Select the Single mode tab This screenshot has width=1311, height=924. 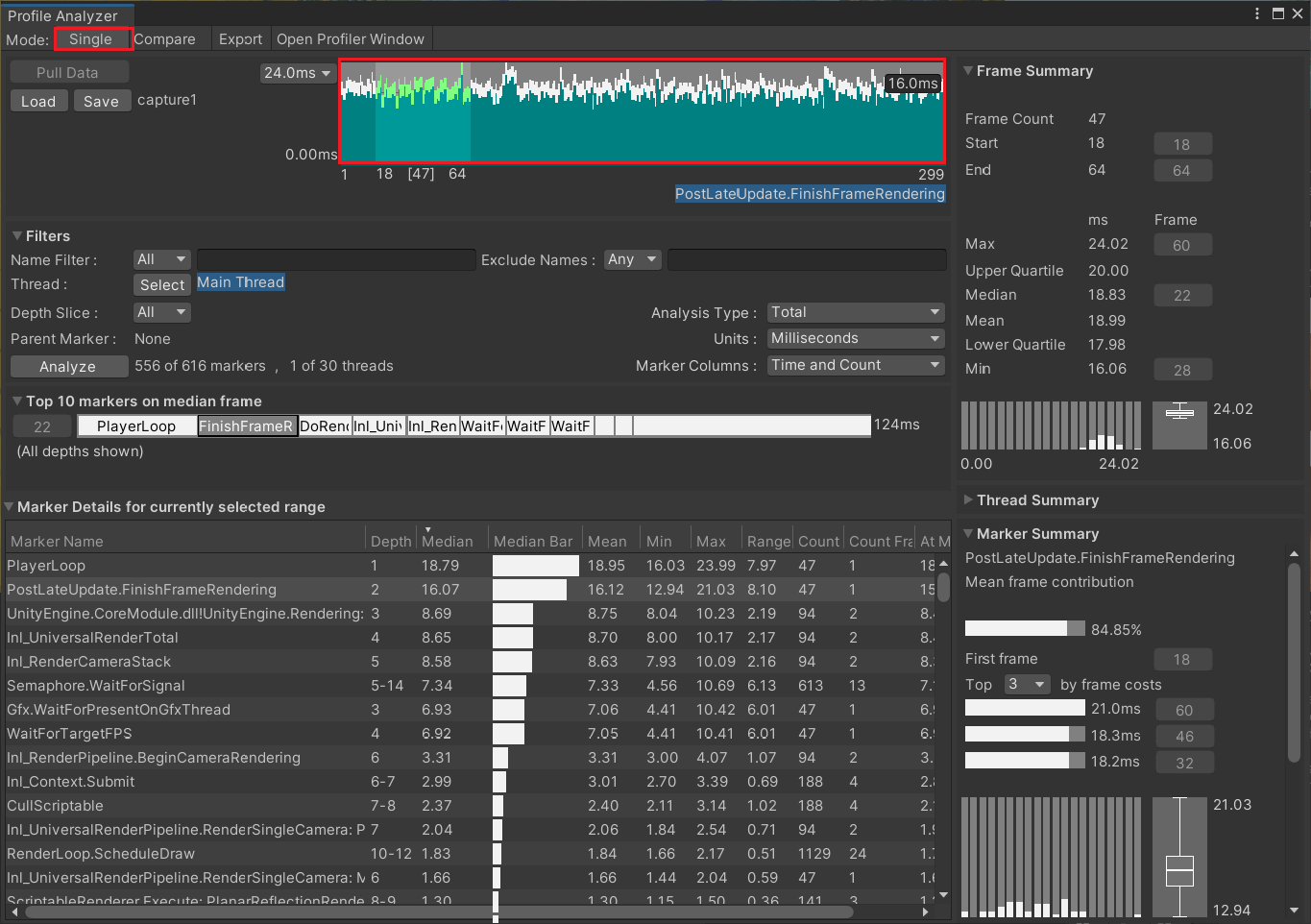pyautogui.click(x=92, y=39)
